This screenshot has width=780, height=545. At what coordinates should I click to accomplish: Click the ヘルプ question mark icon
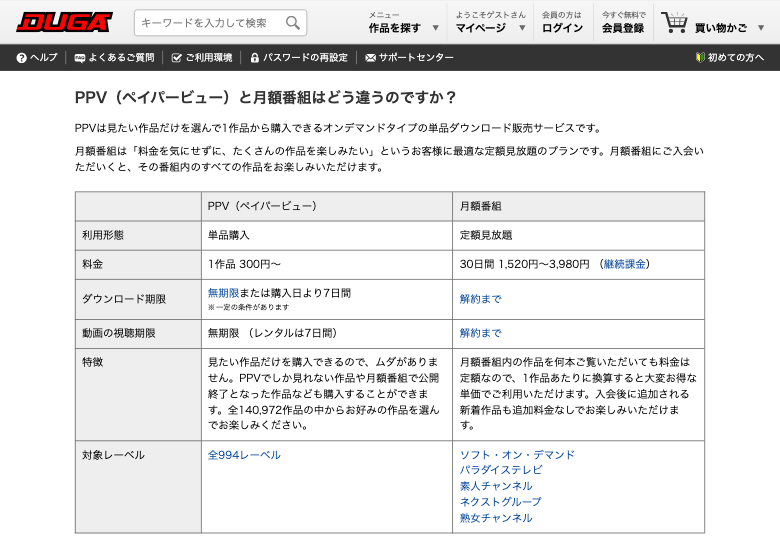click(21, 58)
